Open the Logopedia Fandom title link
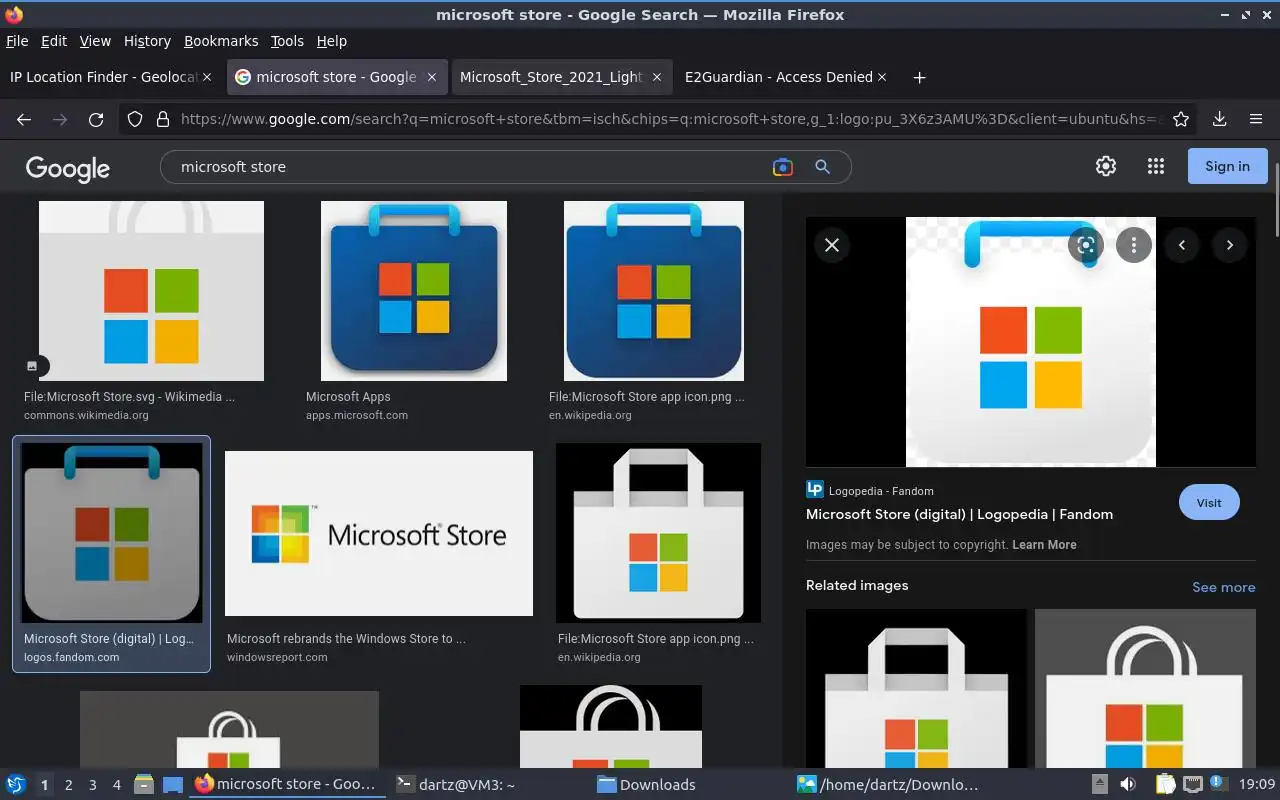 pyautogui.click(x=959, y=514)
